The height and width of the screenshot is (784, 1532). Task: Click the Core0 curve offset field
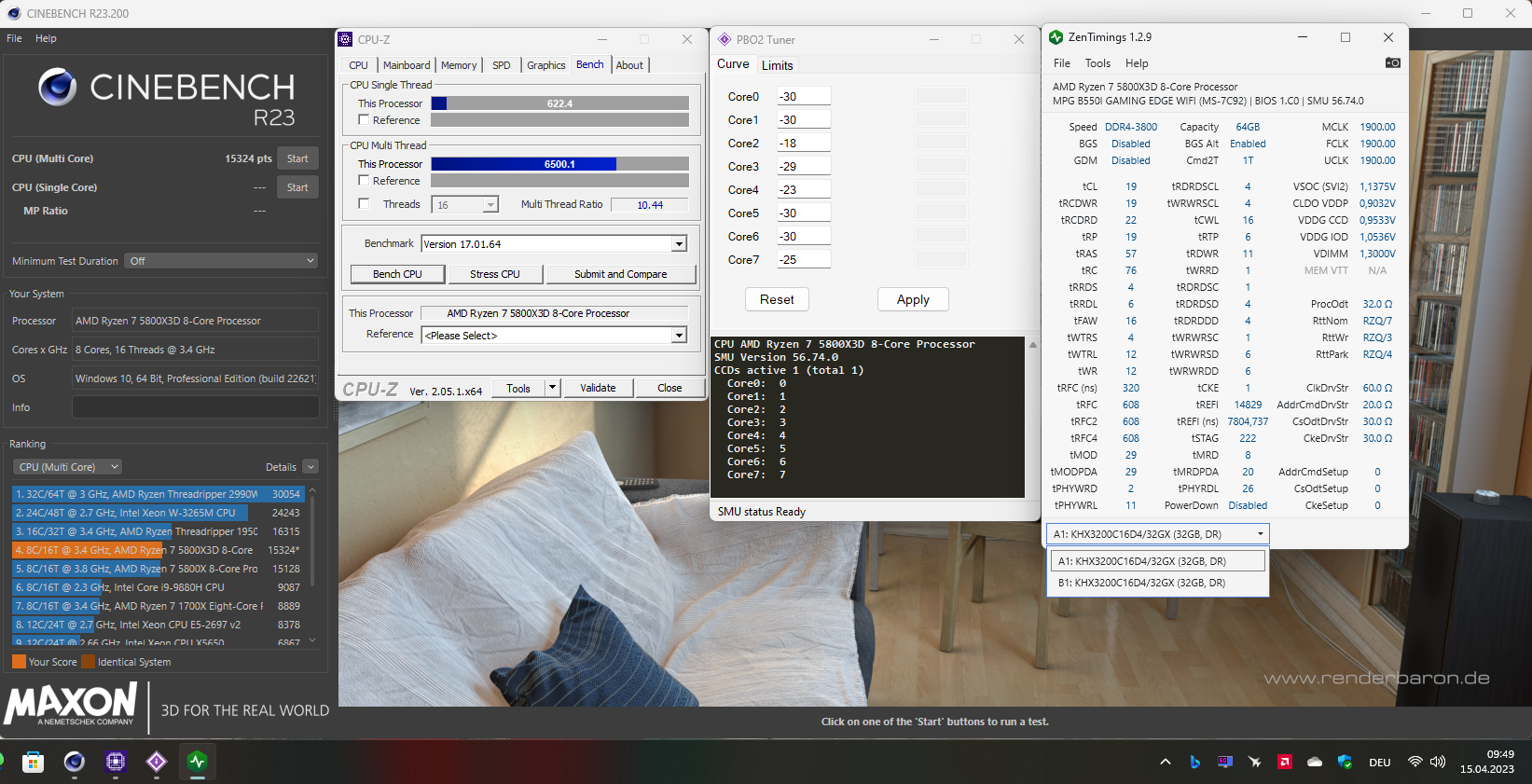point(804,97)
